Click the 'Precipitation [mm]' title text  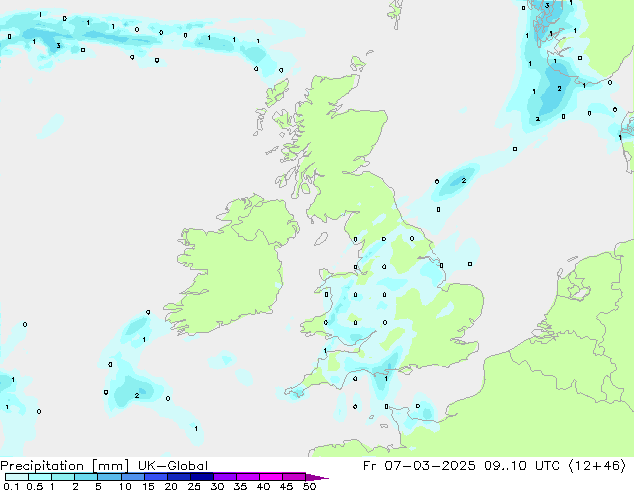64,466
